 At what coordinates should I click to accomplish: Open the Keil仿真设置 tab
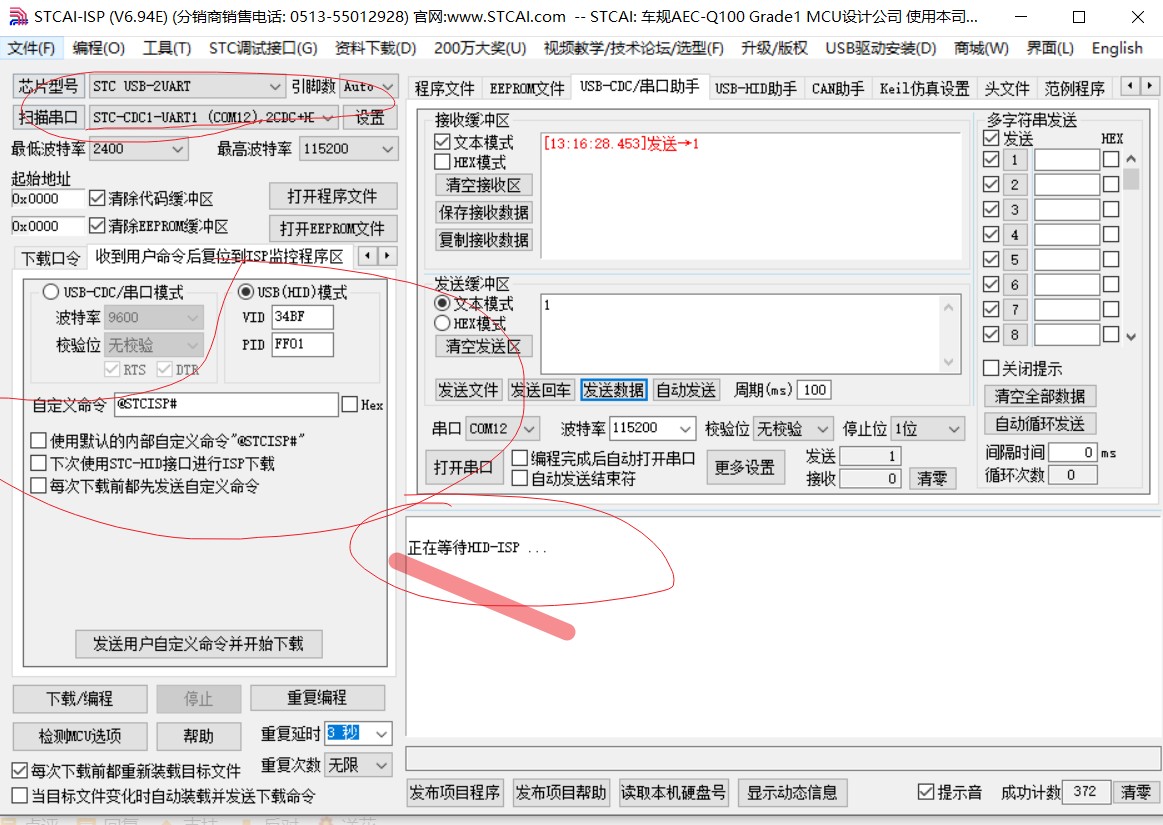pos(924,88)
